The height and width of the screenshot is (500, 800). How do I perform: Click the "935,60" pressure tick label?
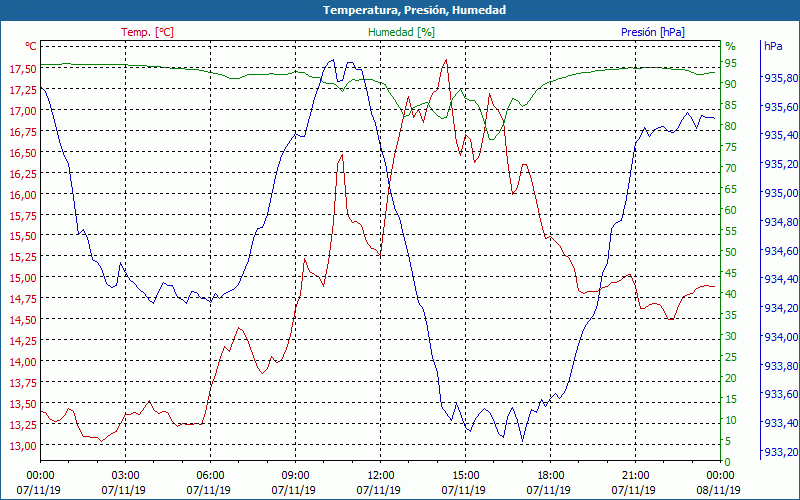coord(781,107)
